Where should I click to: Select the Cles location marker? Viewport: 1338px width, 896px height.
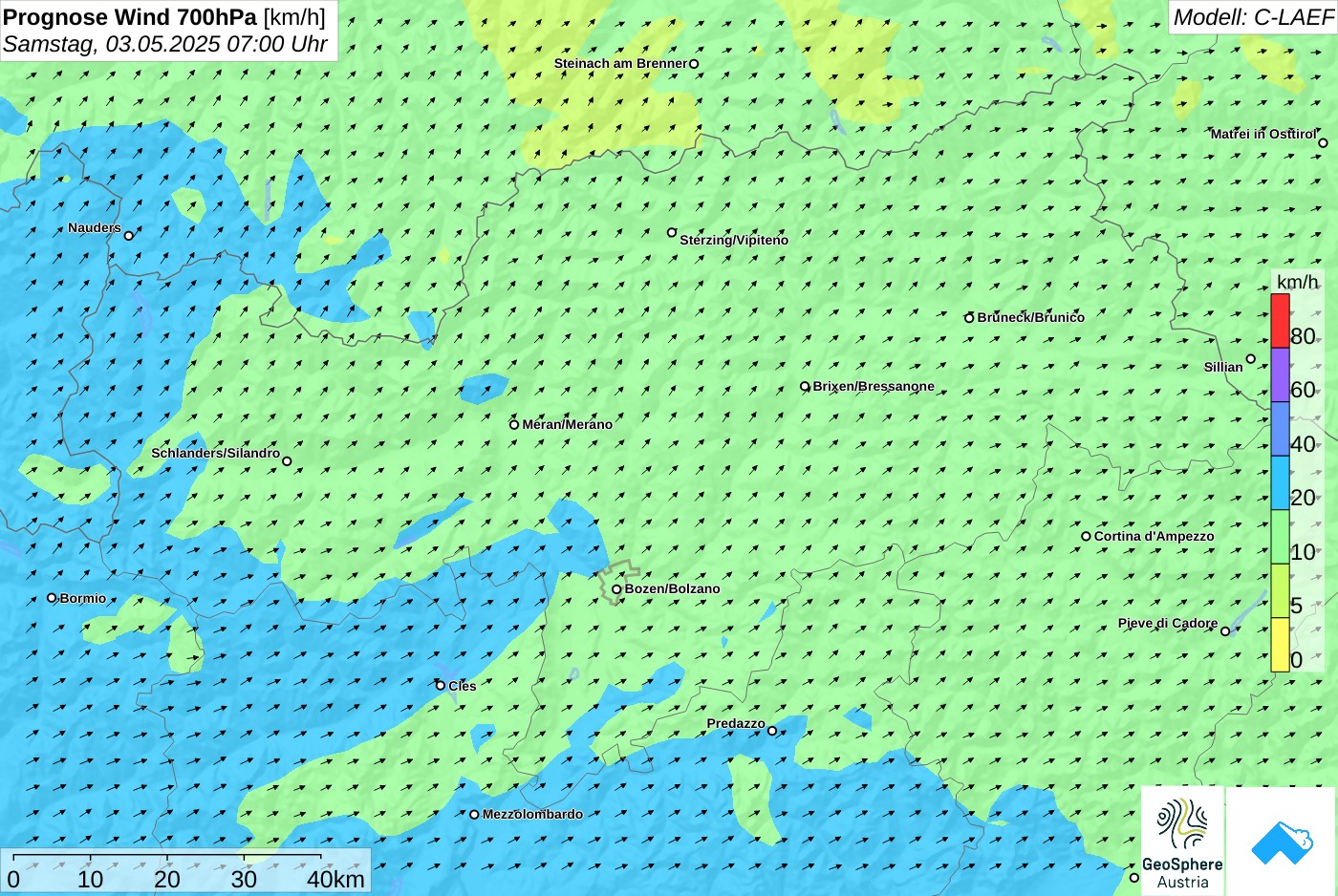tap(441, 685)
